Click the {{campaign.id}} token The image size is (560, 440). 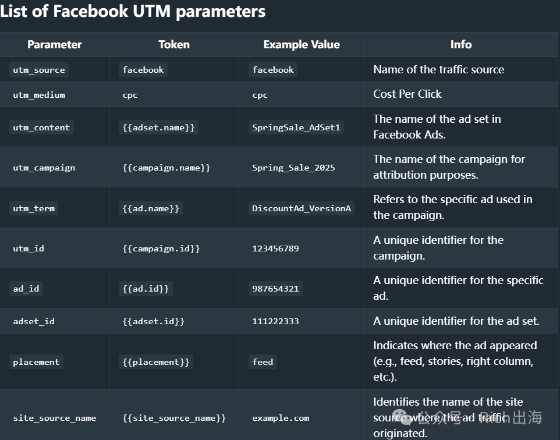click(x=161, y=248)
